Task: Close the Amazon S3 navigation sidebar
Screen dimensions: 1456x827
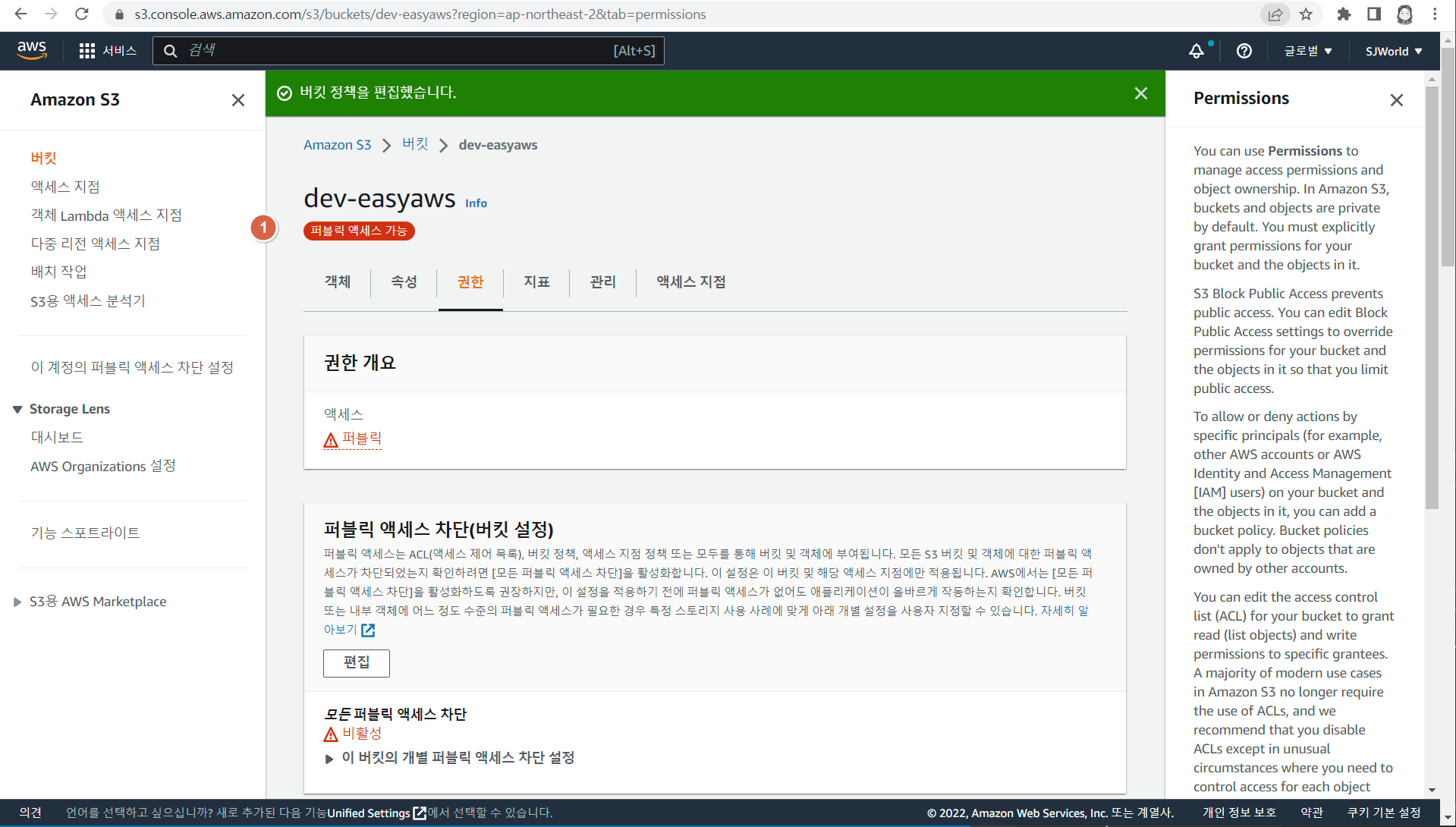Action: (x=238, y=100)
